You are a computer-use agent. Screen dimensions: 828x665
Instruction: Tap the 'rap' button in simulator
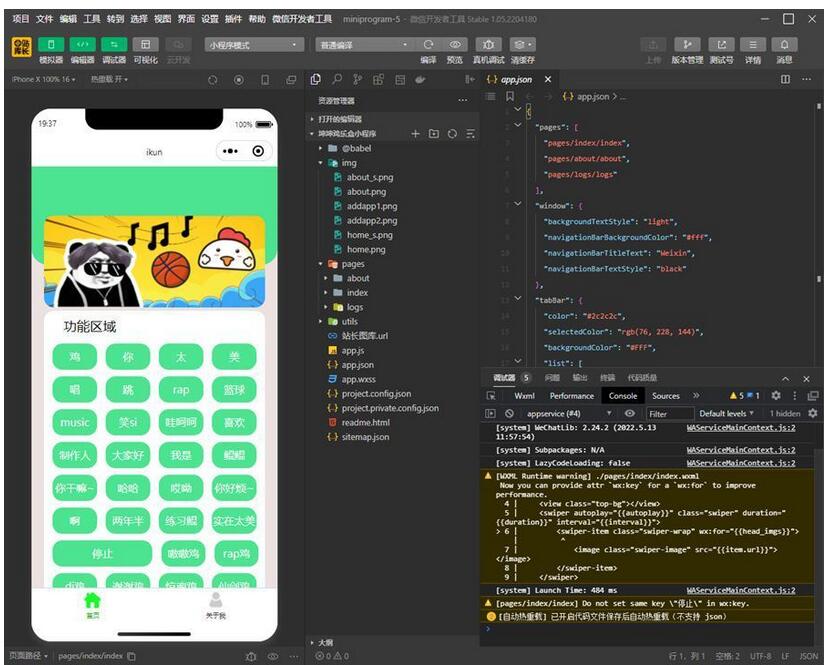point(180,390)
